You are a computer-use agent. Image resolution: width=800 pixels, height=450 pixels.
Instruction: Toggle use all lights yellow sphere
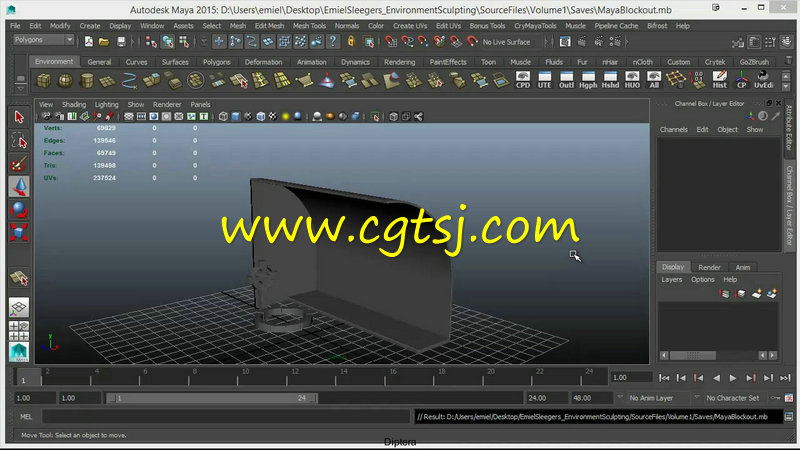[x=285, y=117]
